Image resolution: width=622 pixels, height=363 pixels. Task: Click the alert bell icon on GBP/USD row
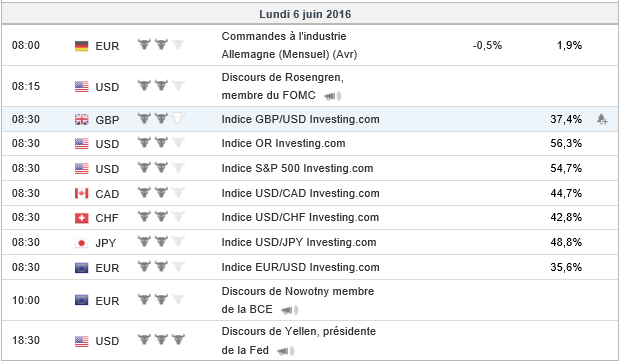(x=602, y=119)
